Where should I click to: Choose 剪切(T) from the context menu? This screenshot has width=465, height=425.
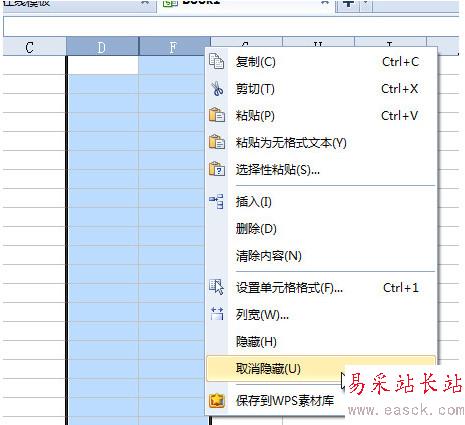[x=321, y=89]
